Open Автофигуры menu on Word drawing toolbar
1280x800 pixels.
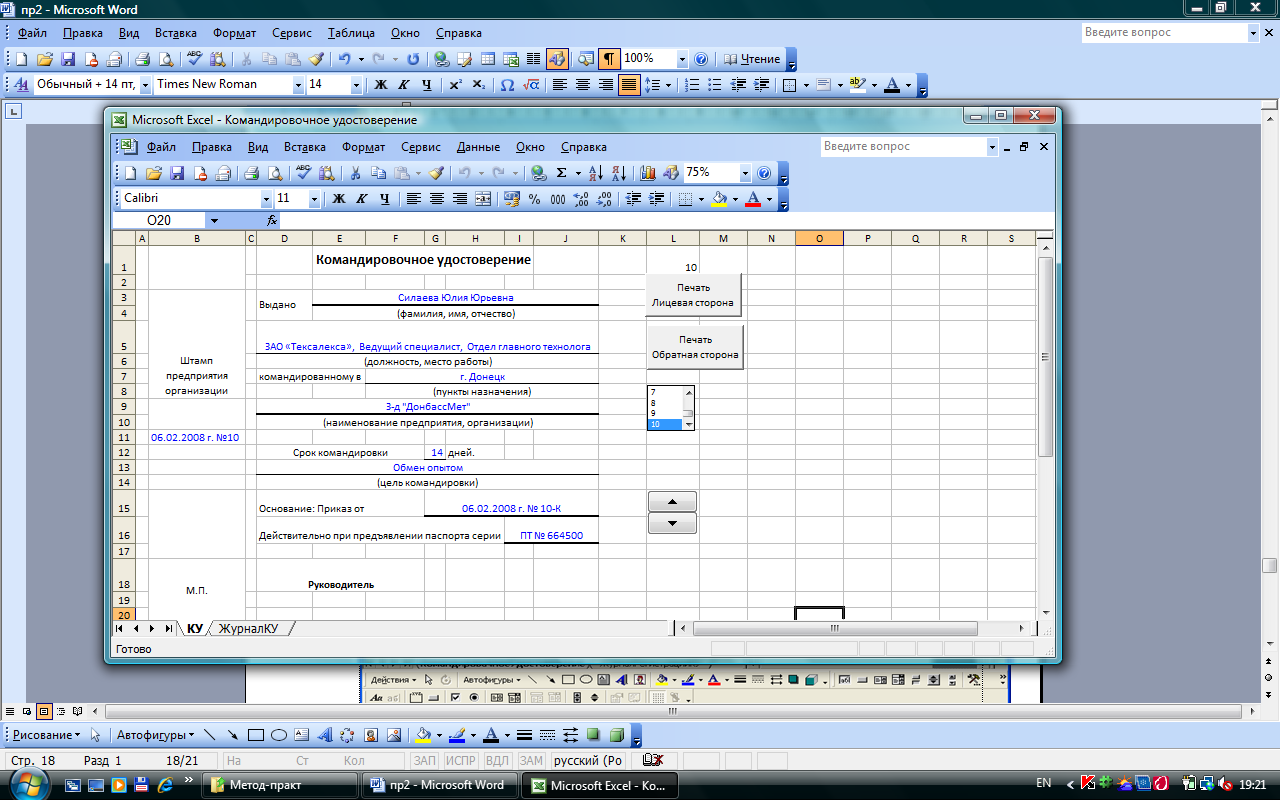click(x=156, y=735)
